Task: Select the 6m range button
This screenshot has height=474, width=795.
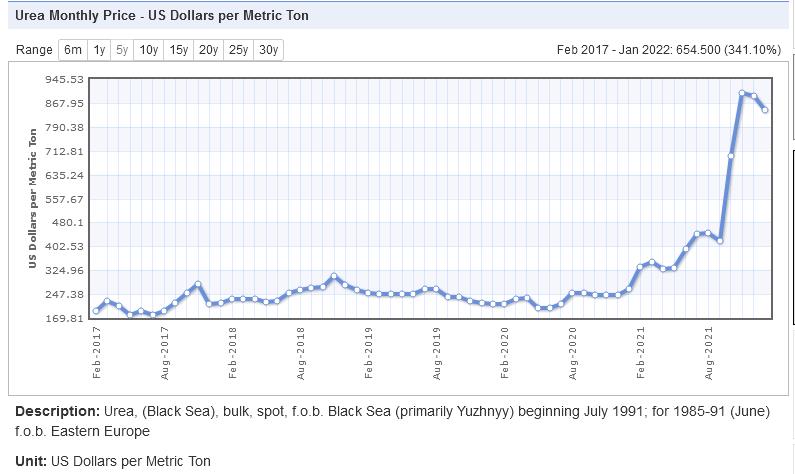Action: pos(73,50)
